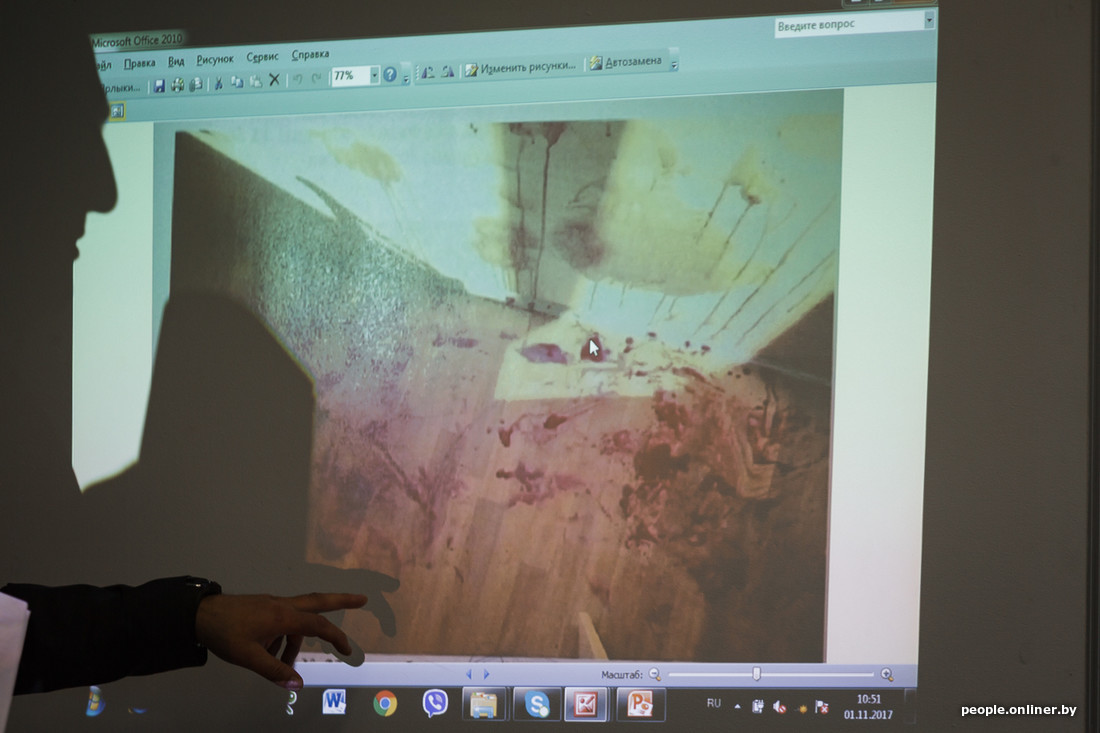The width and height of the screenshot is (1100, 733).
Task: Click the power plug tray icon
Action: tap(758, 706)
